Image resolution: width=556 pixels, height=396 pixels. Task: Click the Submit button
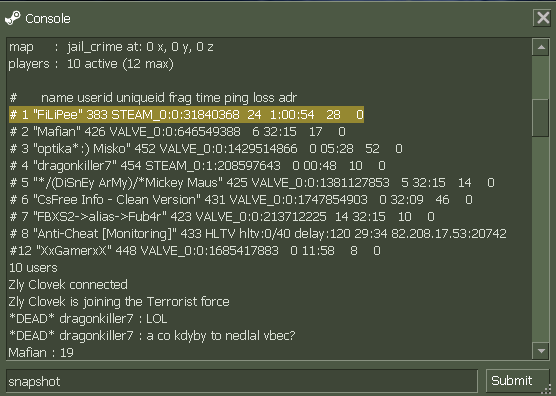(512, 381)
